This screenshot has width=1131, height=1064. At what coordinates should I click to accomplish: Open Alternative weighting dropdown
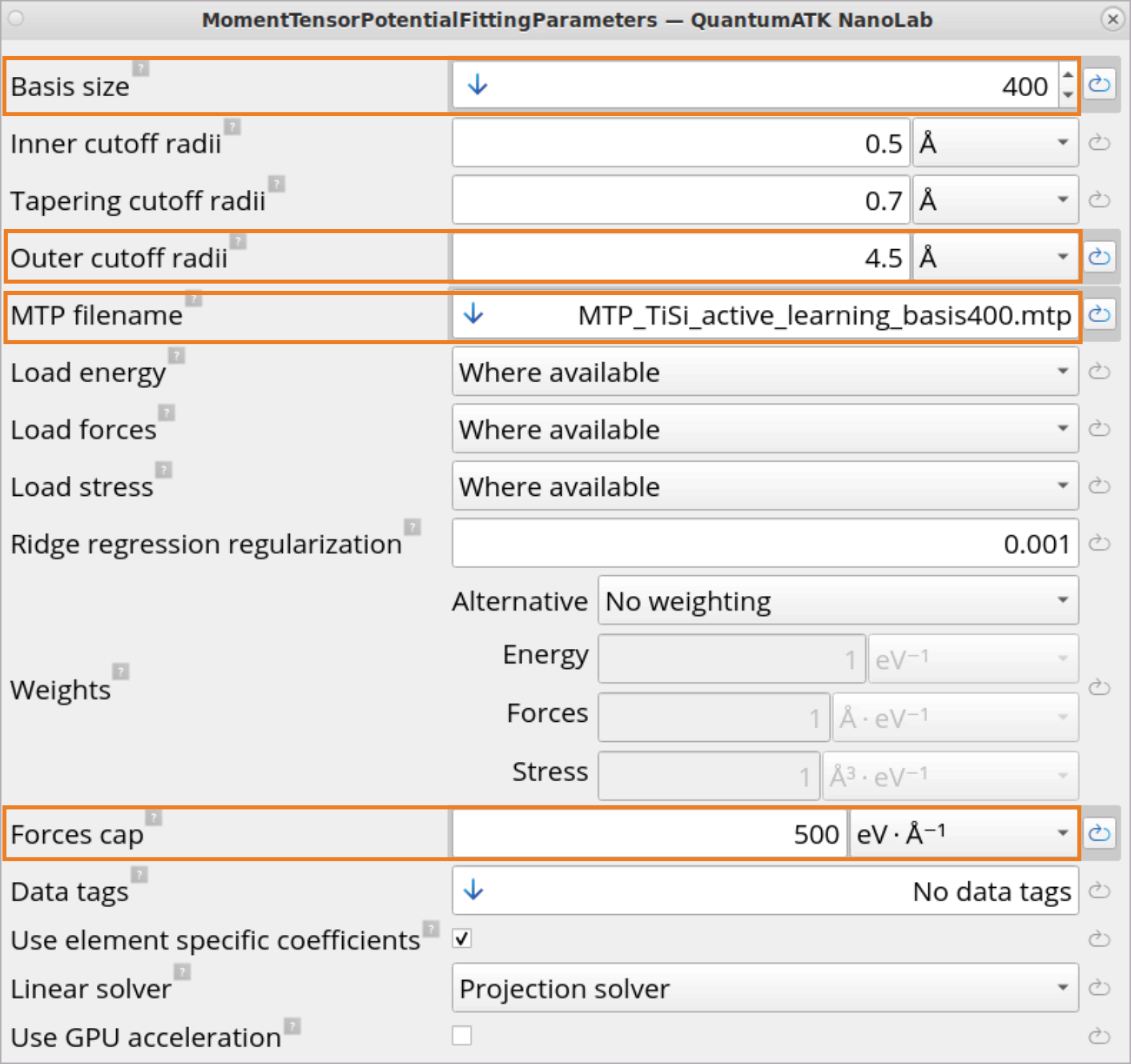[838, 600]
